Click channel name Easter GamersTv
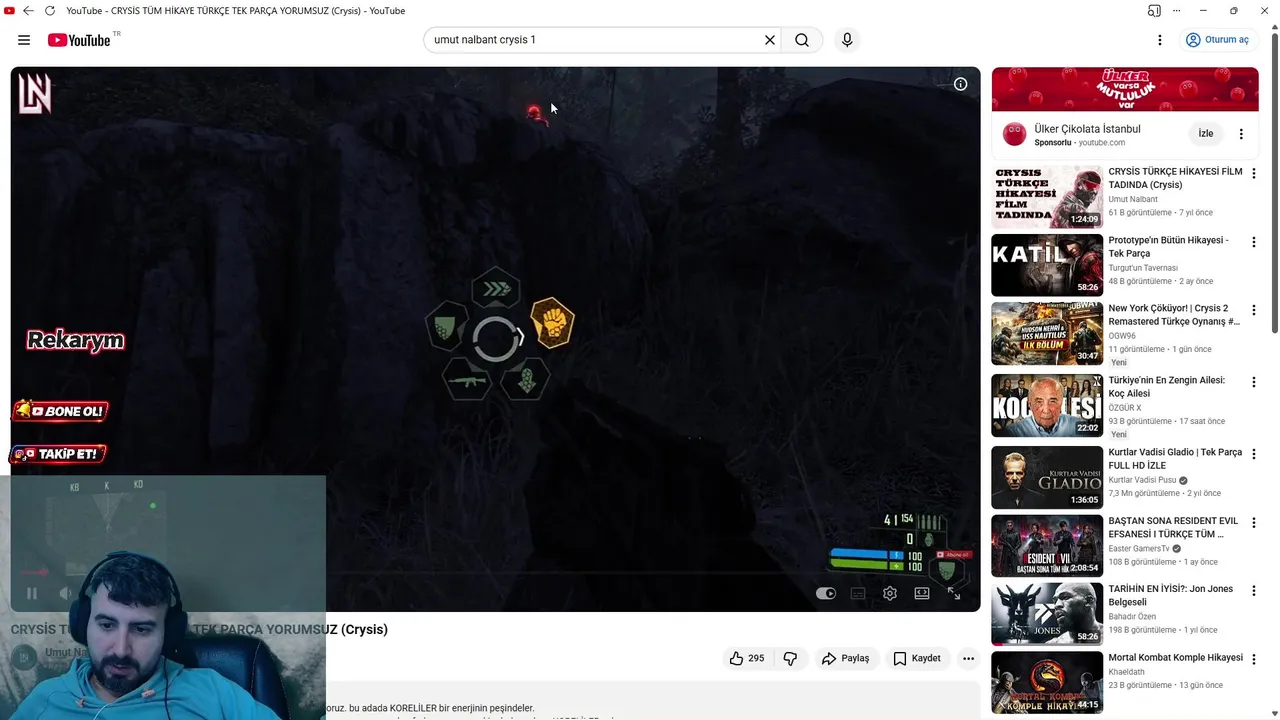 point(1139,548)
